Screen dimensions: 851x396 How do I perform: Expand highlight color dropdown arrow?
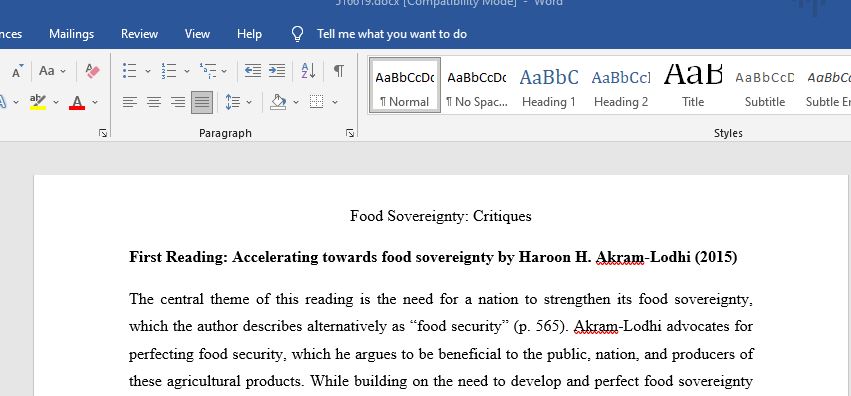click(55, 102)
